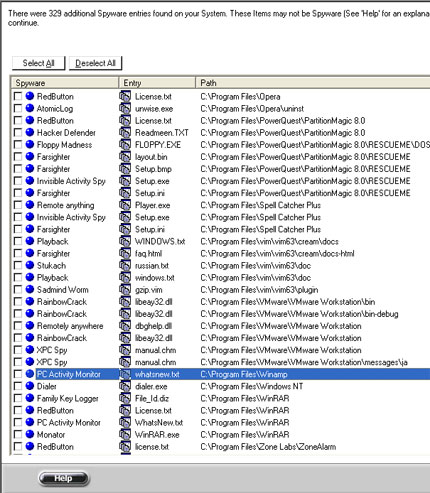Check the Remote anything row checkbox

(18, 205)
